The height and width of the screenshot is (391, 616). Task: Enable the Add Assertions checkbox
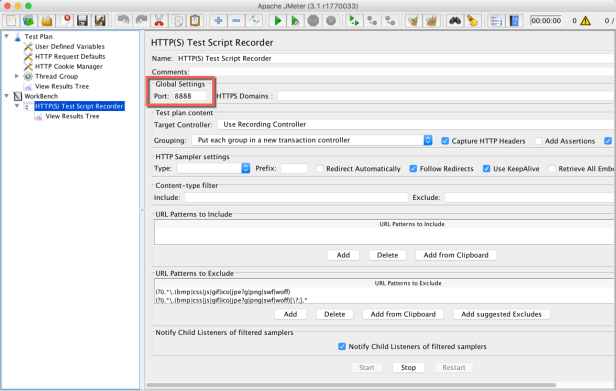coord(538,141)
